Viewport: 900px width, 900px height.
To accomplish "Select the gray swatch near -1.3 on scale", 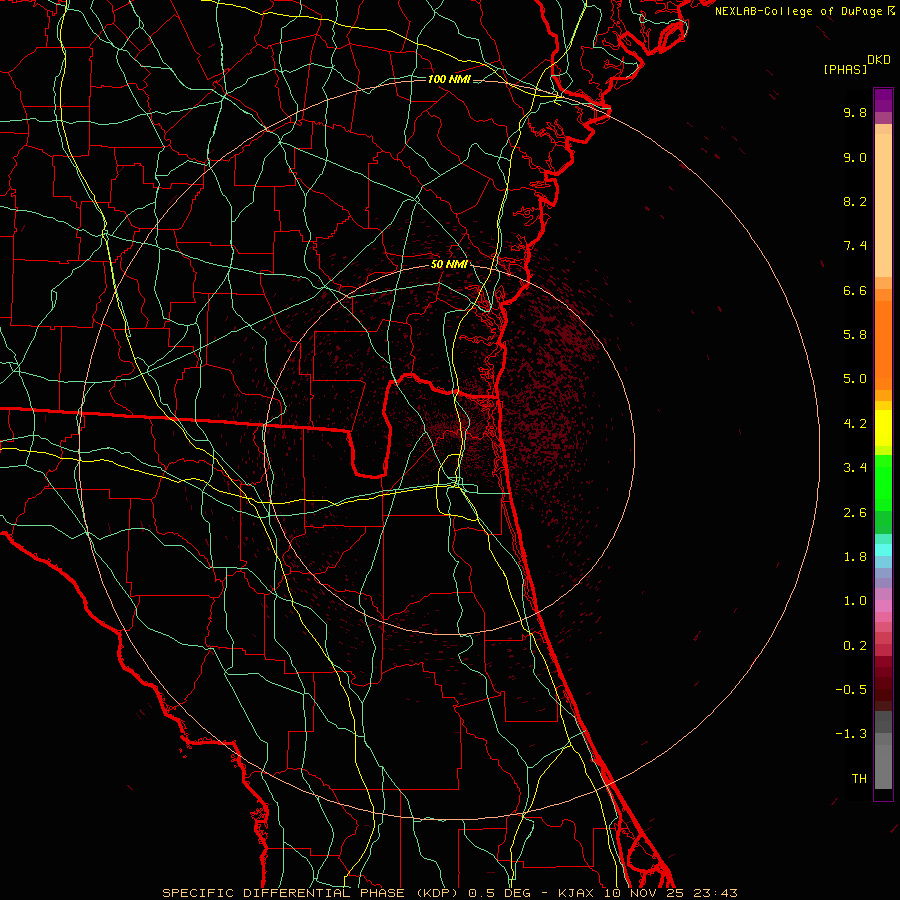I will [x=883, y=735].
